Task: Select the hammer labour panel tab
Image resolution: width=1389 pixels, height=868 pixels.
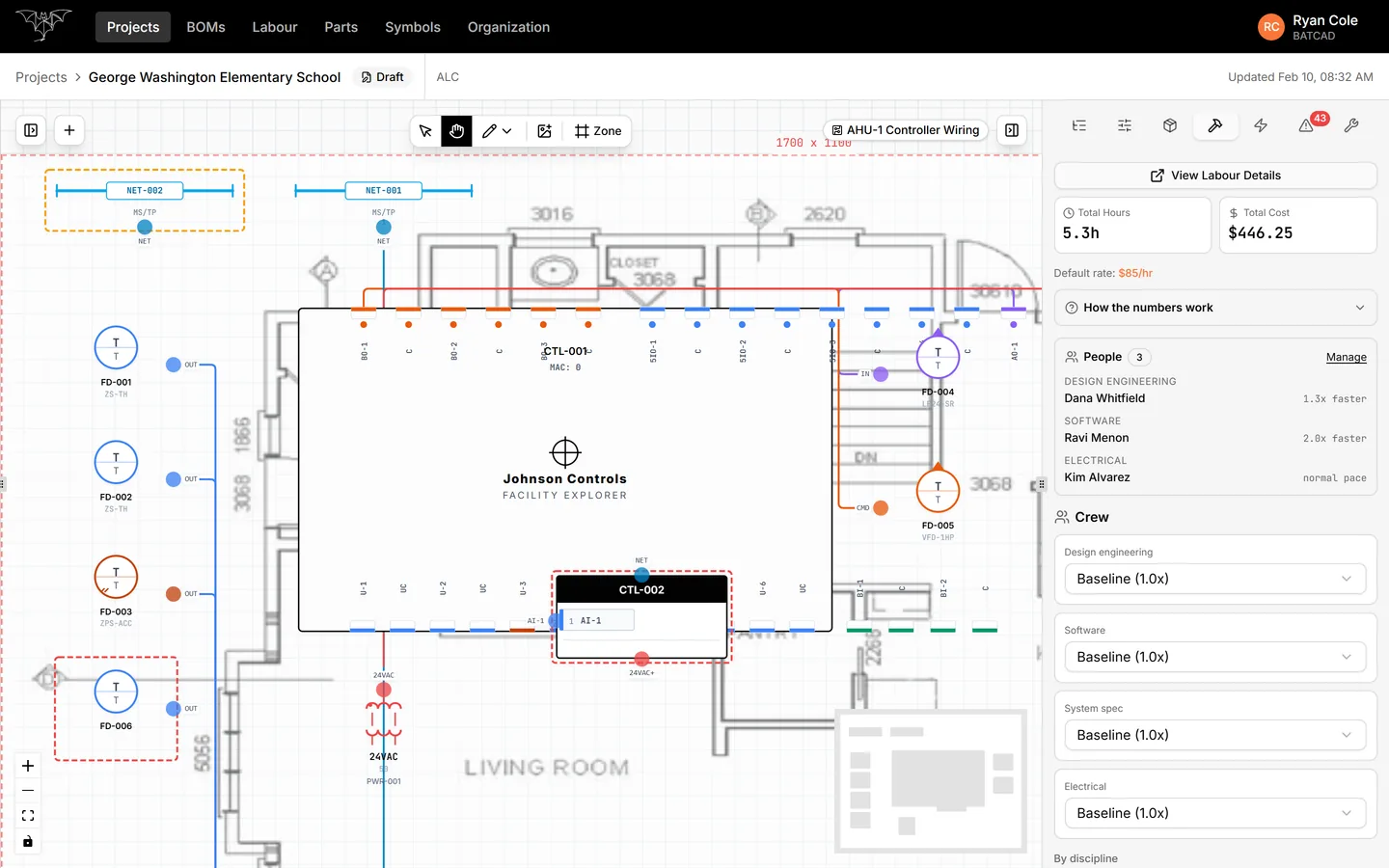Action: tap(1215, 125)
